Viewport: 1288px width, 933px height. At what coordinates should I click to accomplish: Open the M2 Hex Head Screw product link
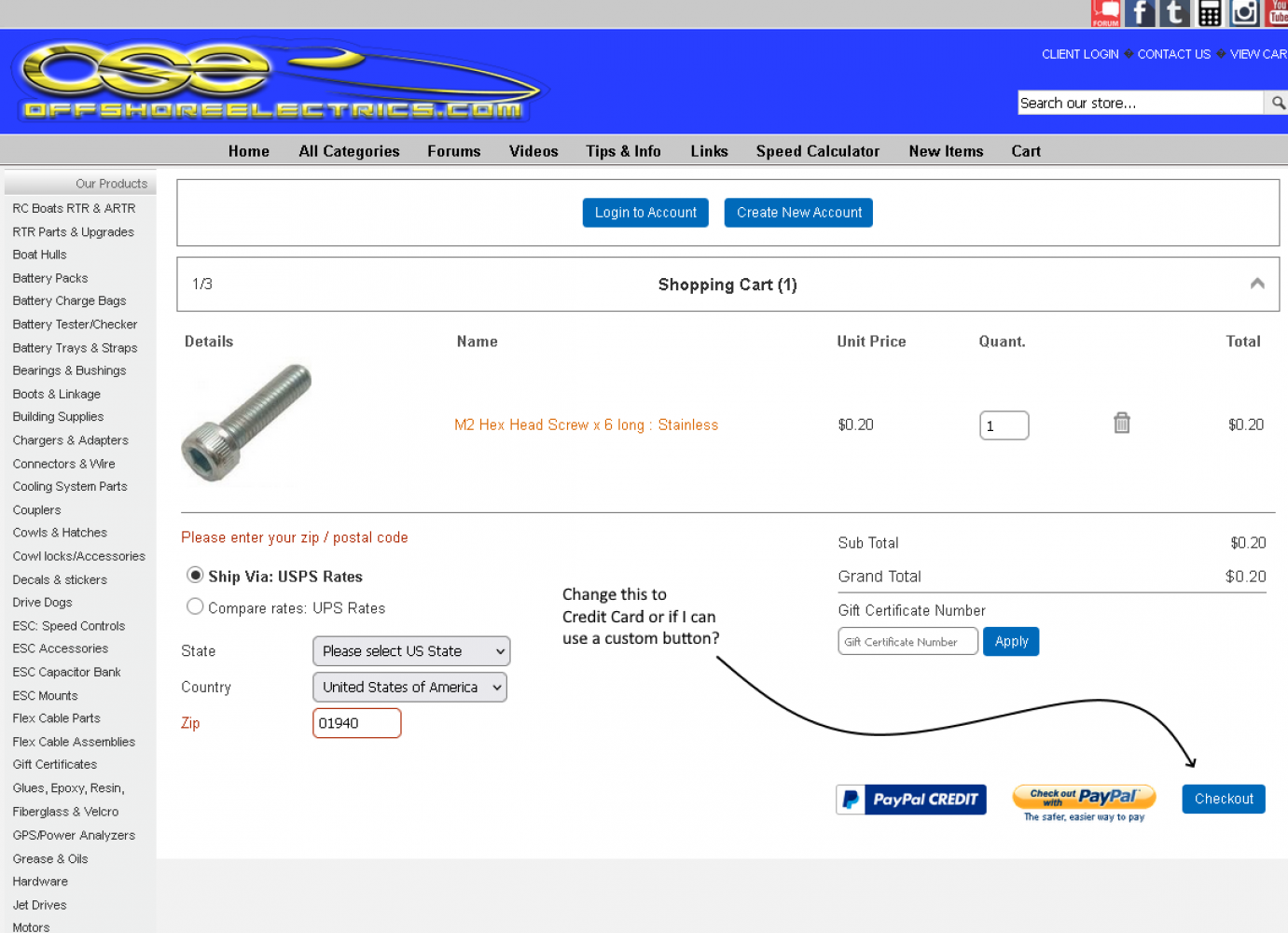(x=586, y=425)
